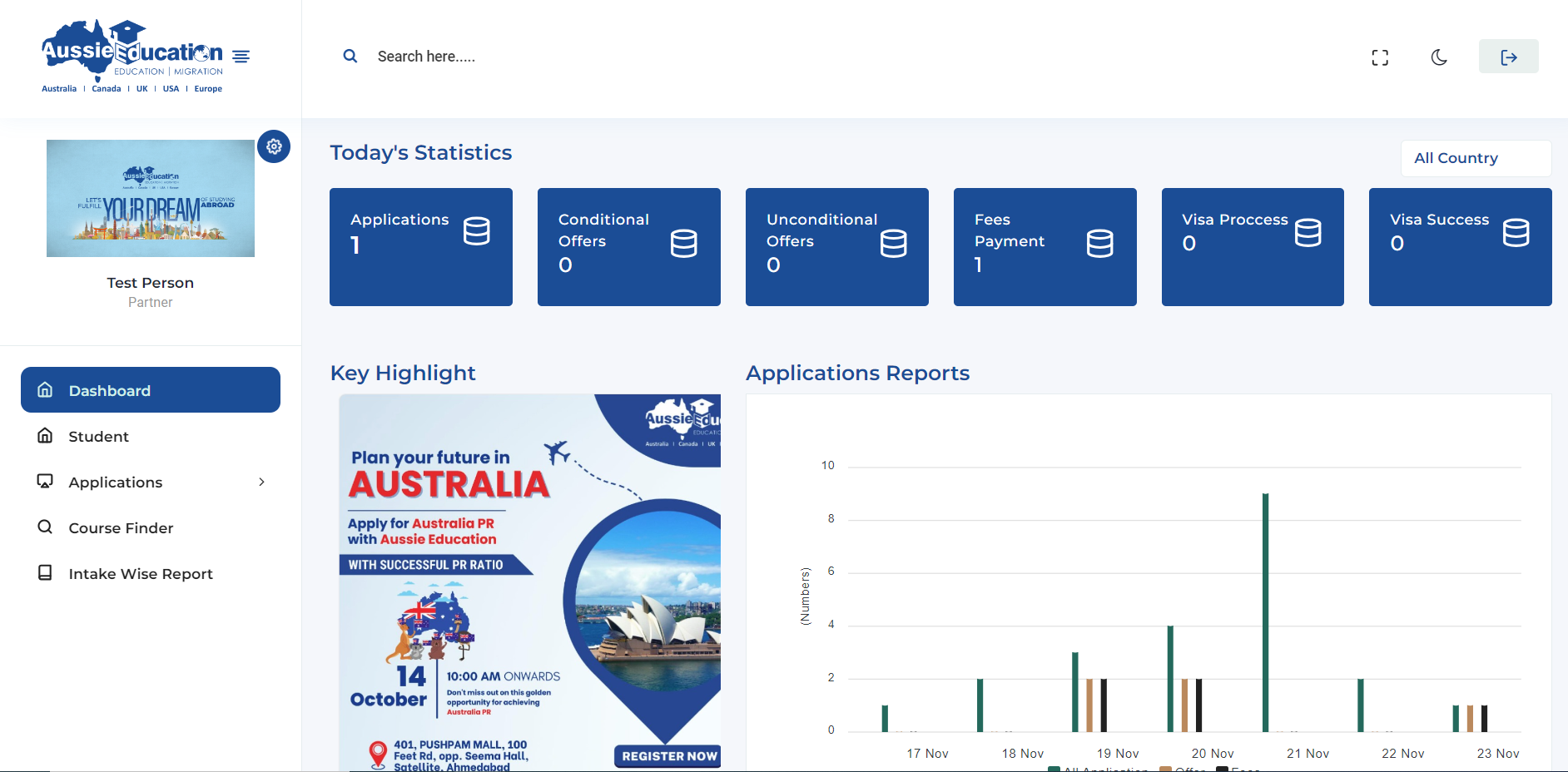Expand the Applications submenu chevron
1568x772 pixels.
click(x=261, y=482)
